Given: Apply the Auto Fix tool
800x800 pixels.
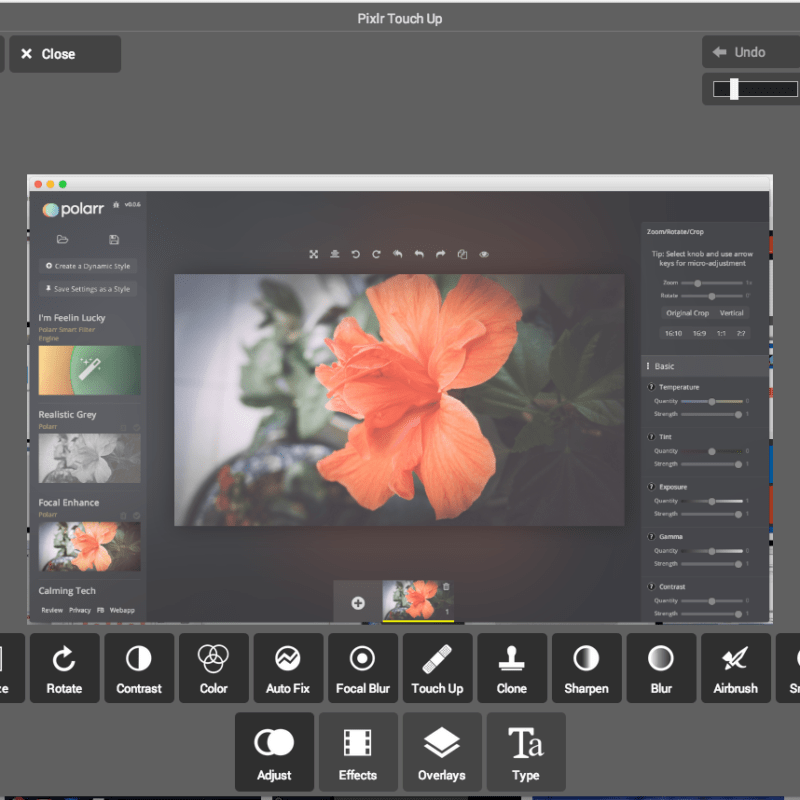Looking at the screenshot, I should 288,668.
